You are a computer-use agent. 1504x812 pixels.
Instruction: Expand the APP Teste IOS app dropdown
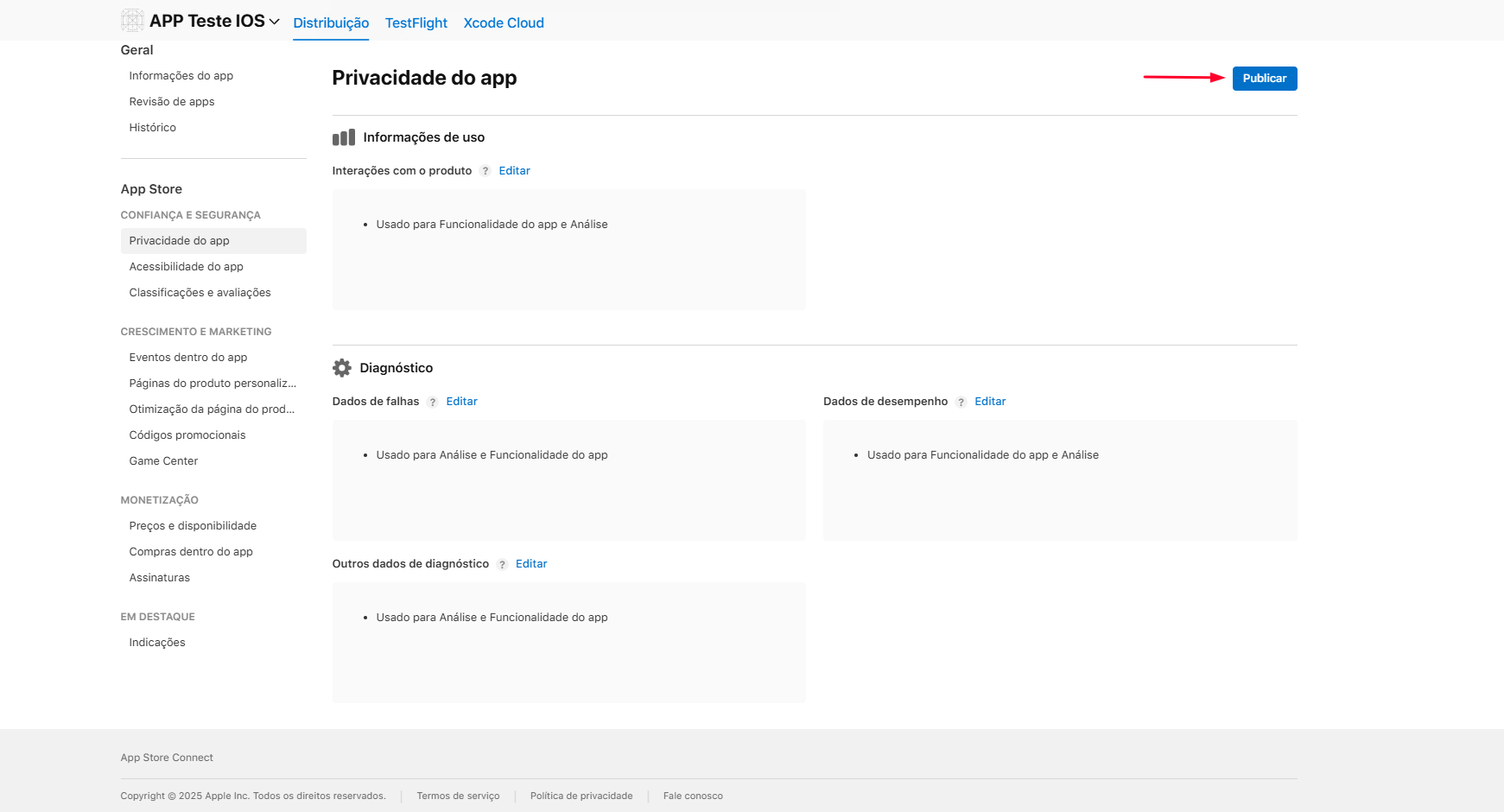pos(275,22)
